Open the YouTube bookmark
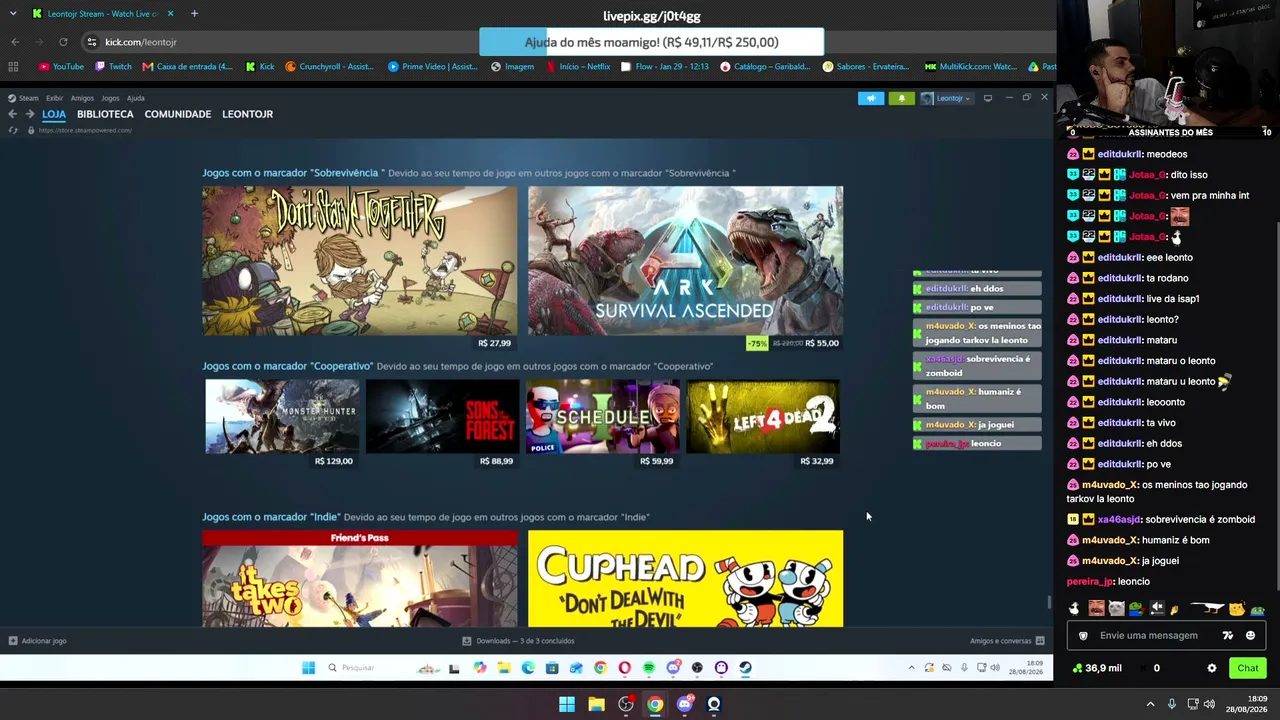 coord(61,67)
